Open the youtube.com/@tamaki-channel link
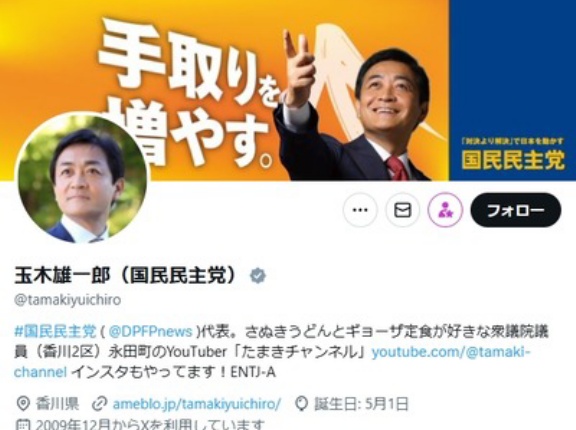Viewport: 576px width, 430px height. click(273, 362)
